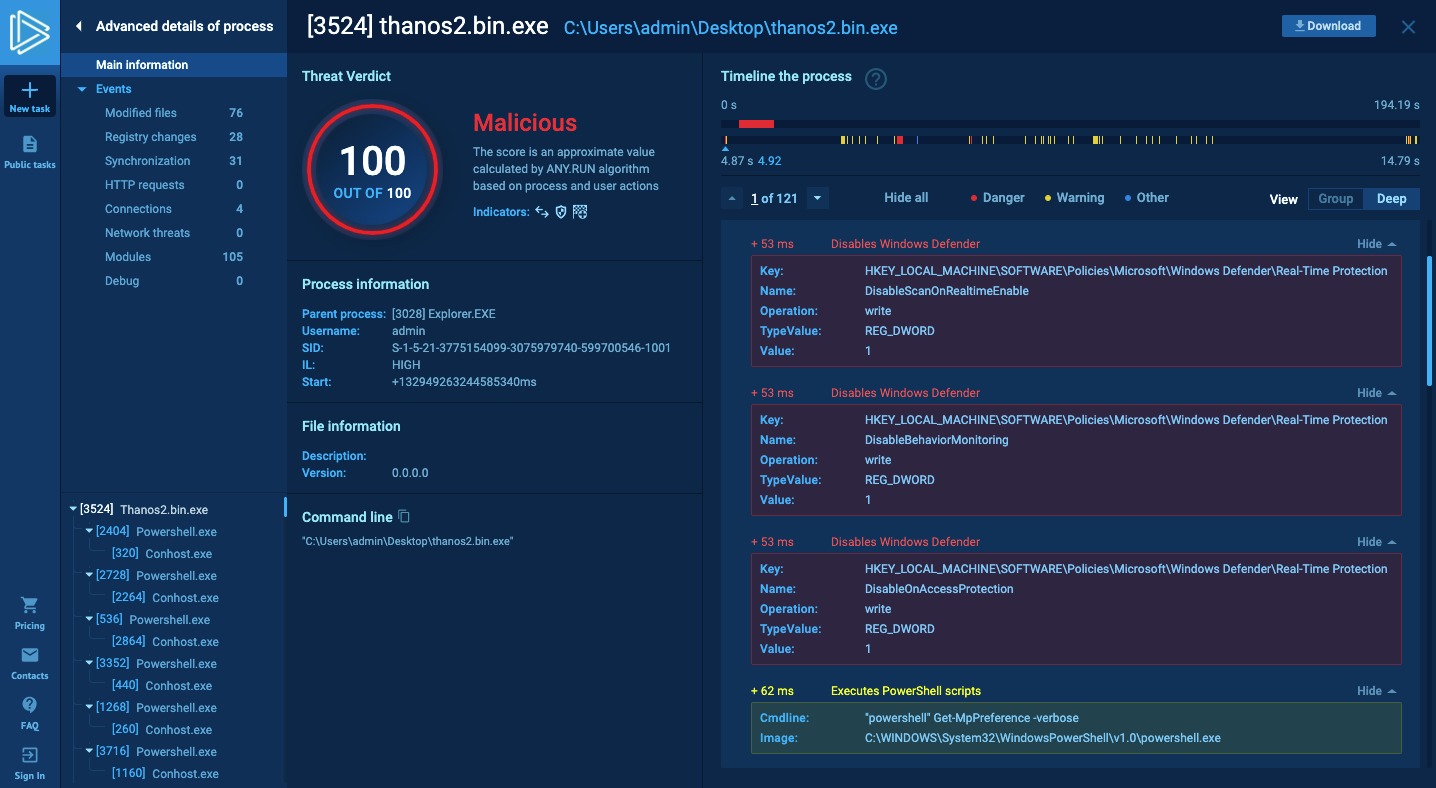Click the ANY.RUN logo

click(30, 33)
